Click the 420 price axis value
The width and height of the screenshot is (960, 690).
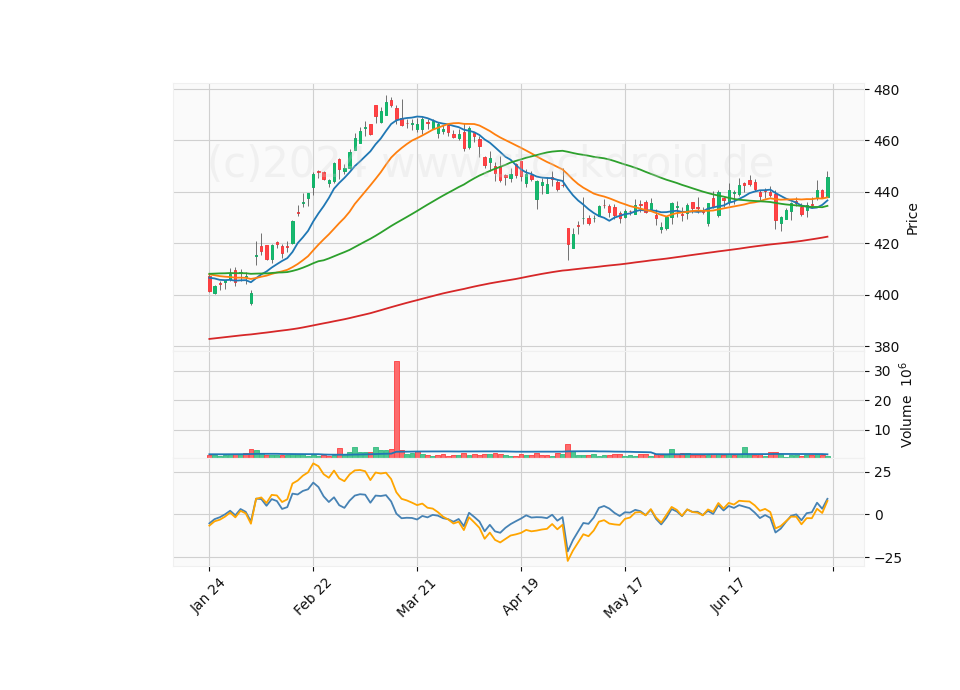[x=887, y=244]
